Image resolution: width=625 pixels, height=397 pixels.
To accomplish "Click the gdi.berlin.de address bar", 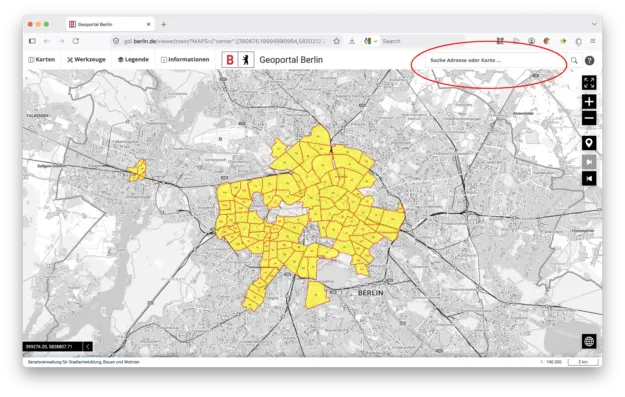I will coord(224,41).
